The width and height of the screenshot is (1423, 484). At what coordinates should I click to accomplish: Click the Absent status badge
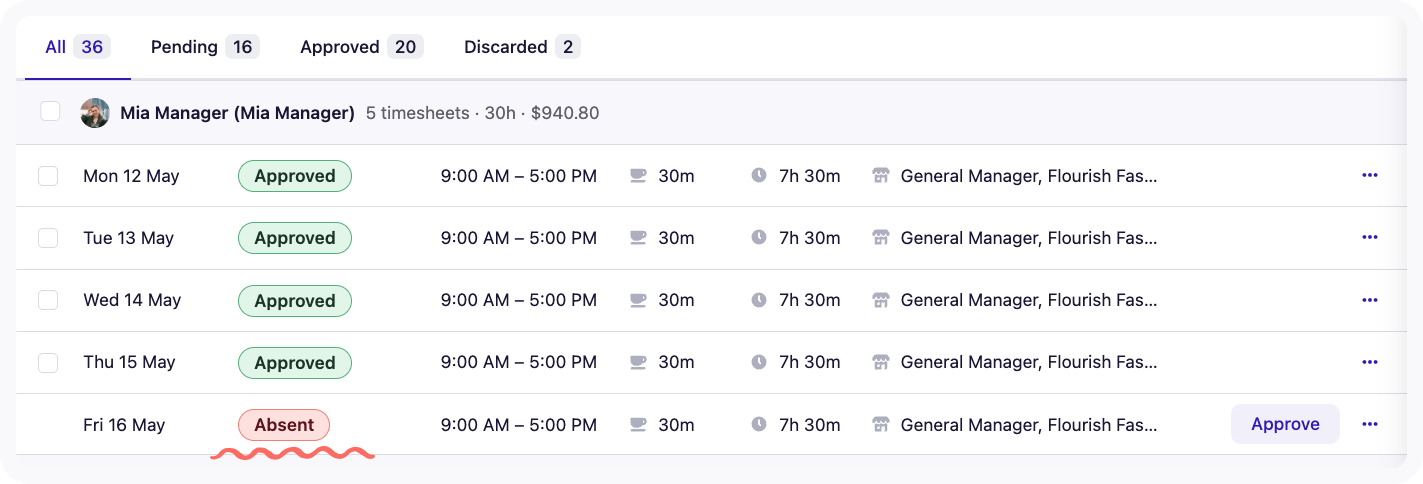pos(284,425)
